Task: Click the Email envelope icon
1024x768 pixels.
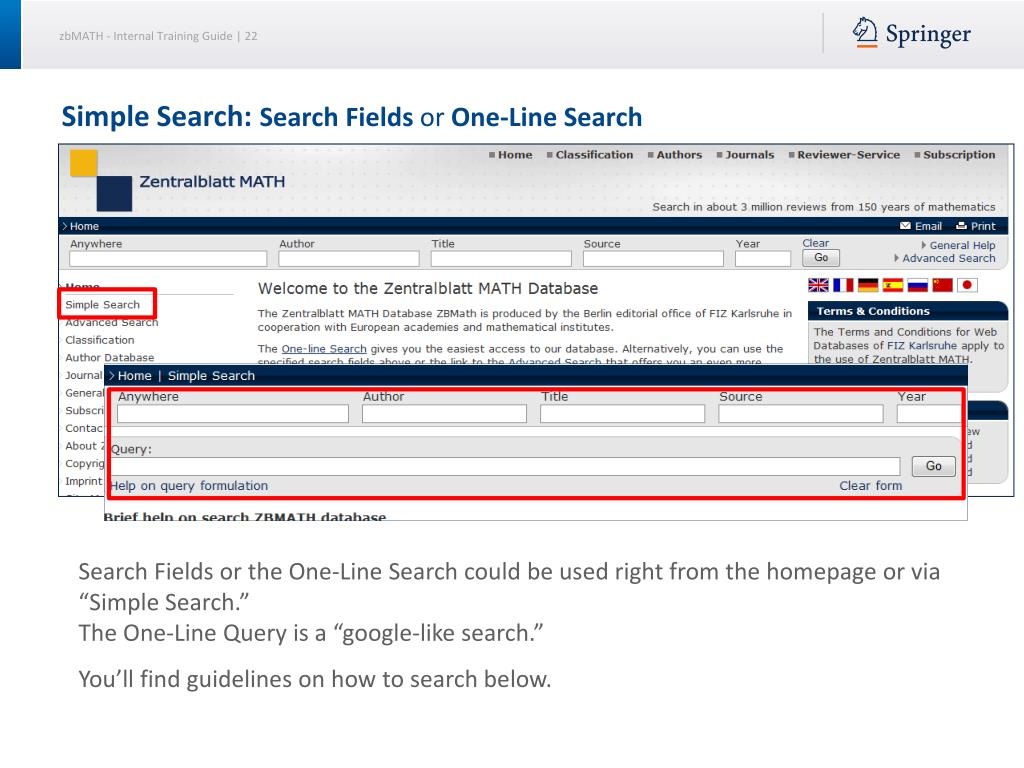Action: pyautogui.click(x=905, y=226)
